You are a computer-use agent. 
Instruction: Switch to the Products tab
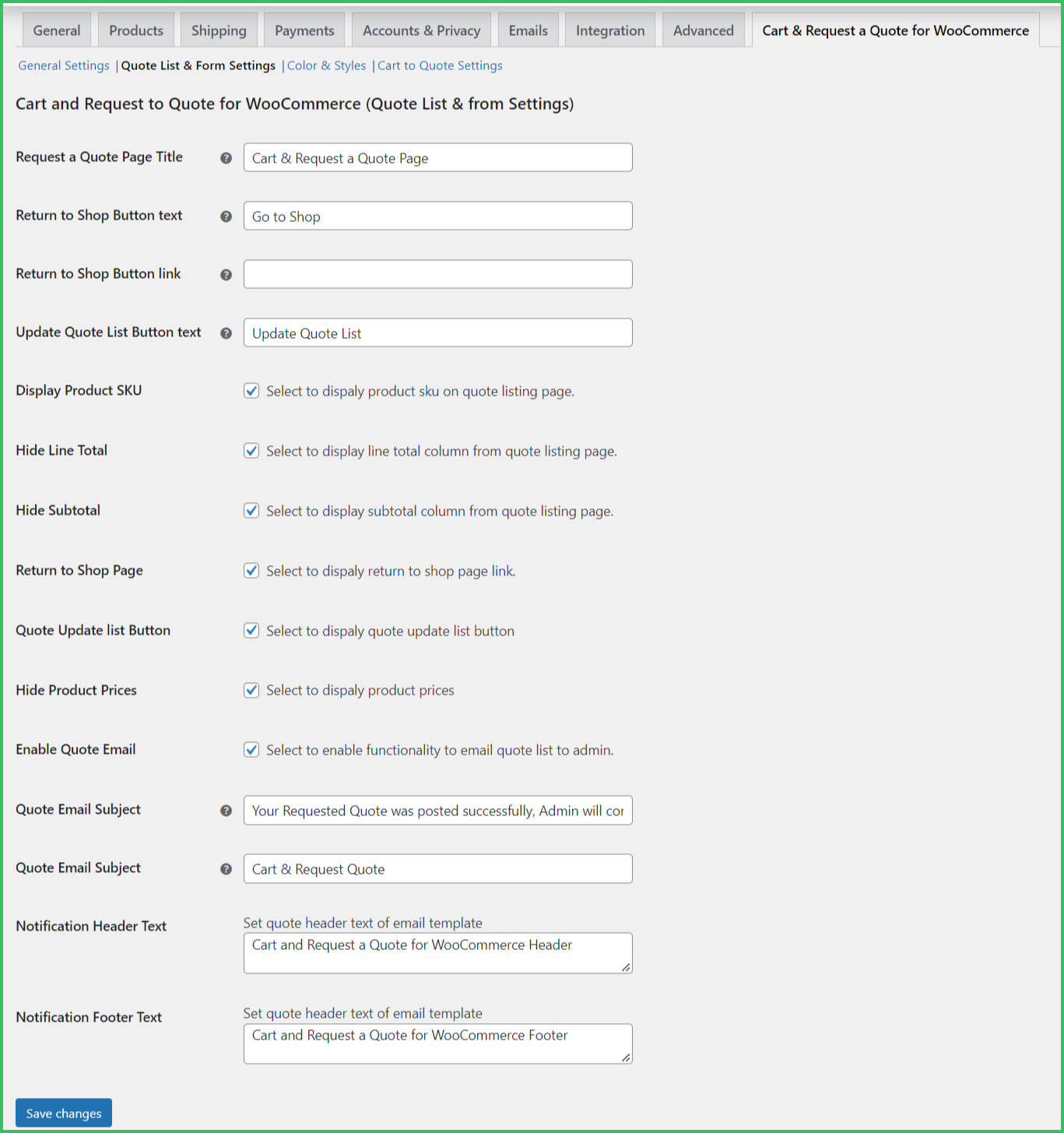(136, 30)
